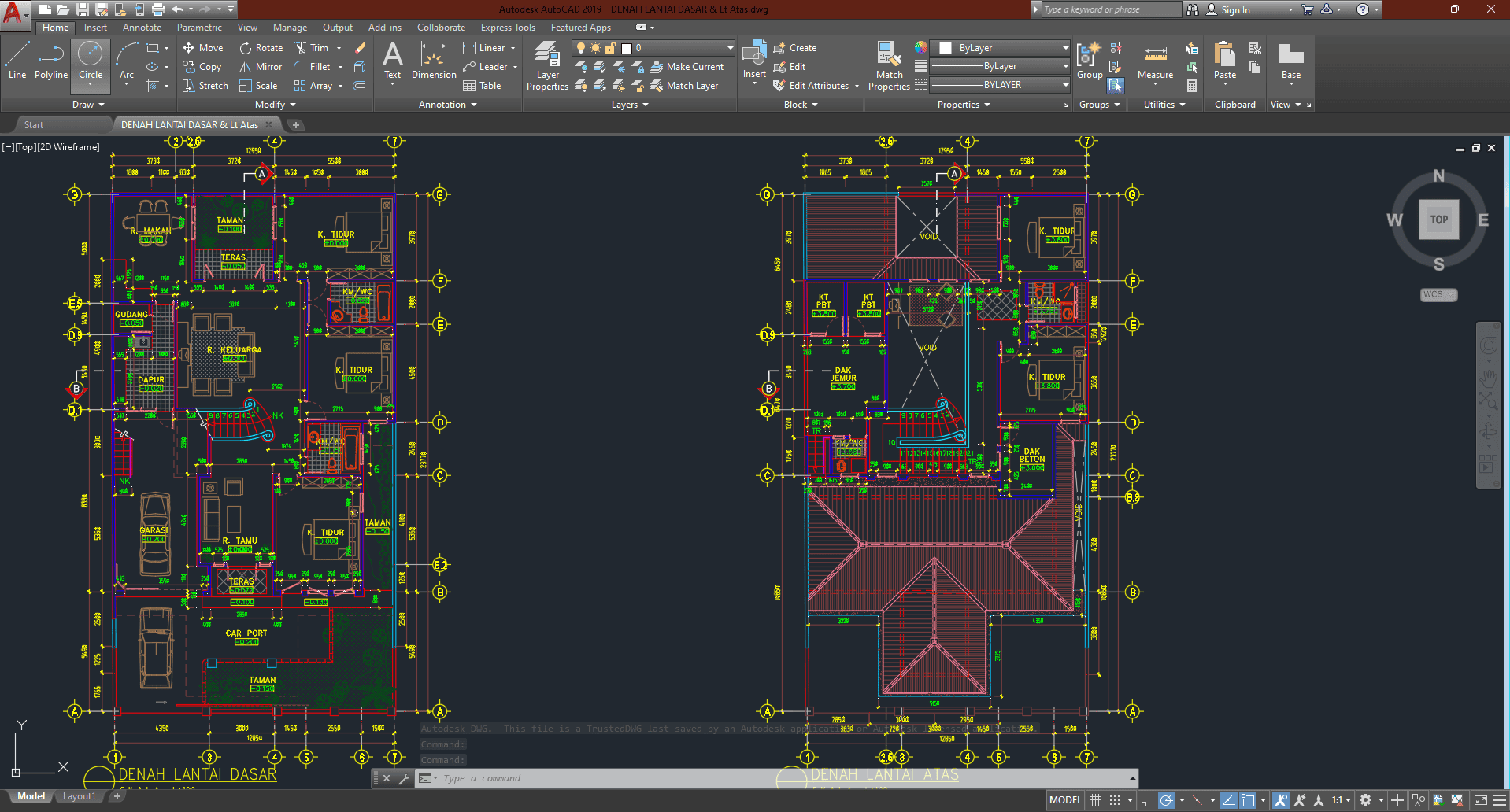The height and width of the screenshot is (812, 1510).
Task: Toggle Ortho mode in status bar
Action: (x=1147, y=800)
